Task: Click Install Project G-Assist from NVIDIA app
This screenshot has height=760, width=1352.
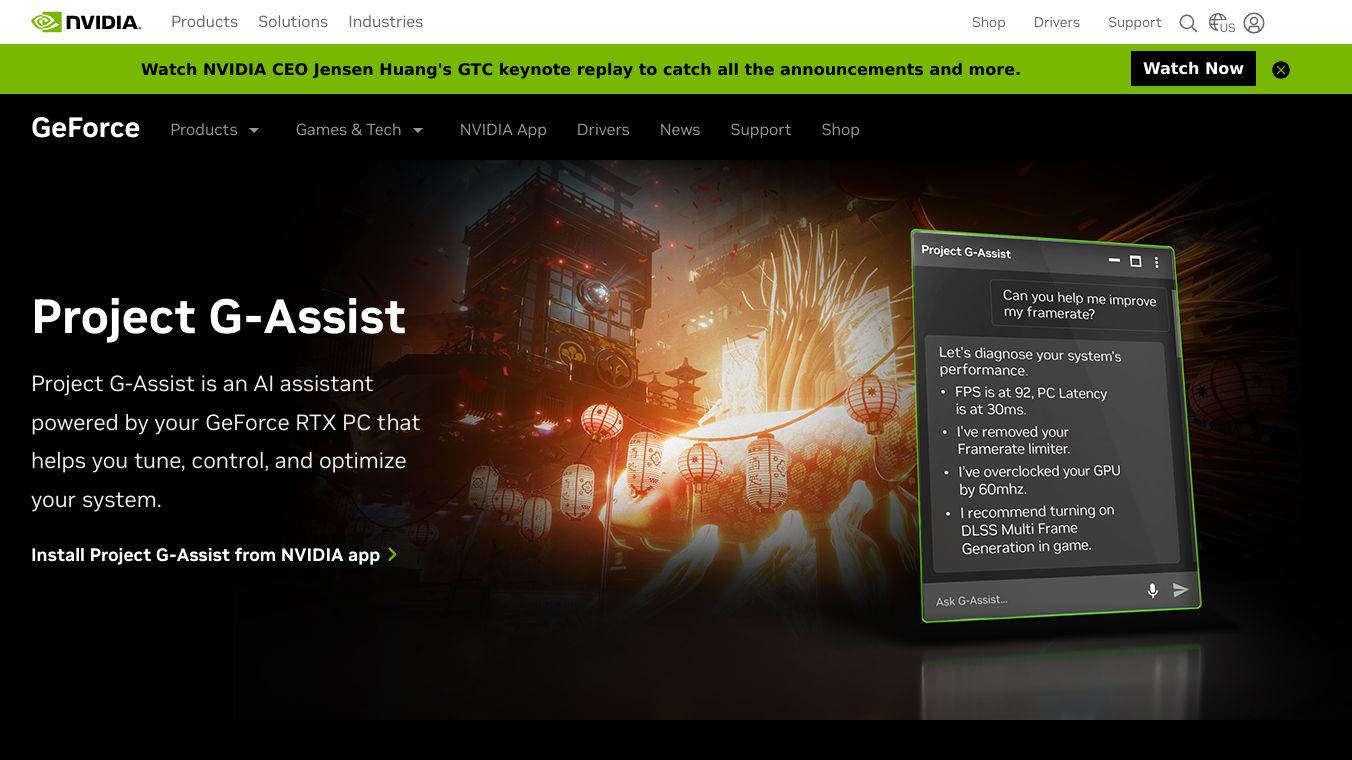Action: point(215,555)
